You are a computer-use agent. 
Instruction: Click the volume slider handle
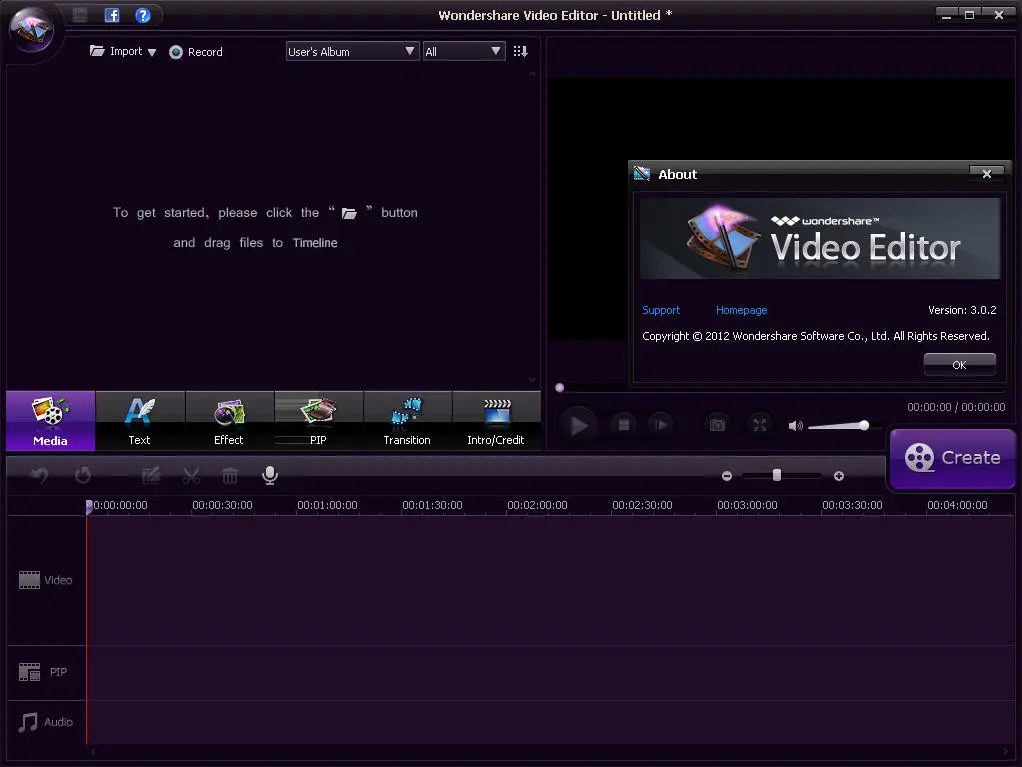pyautogui.click(x=864, y=426)
